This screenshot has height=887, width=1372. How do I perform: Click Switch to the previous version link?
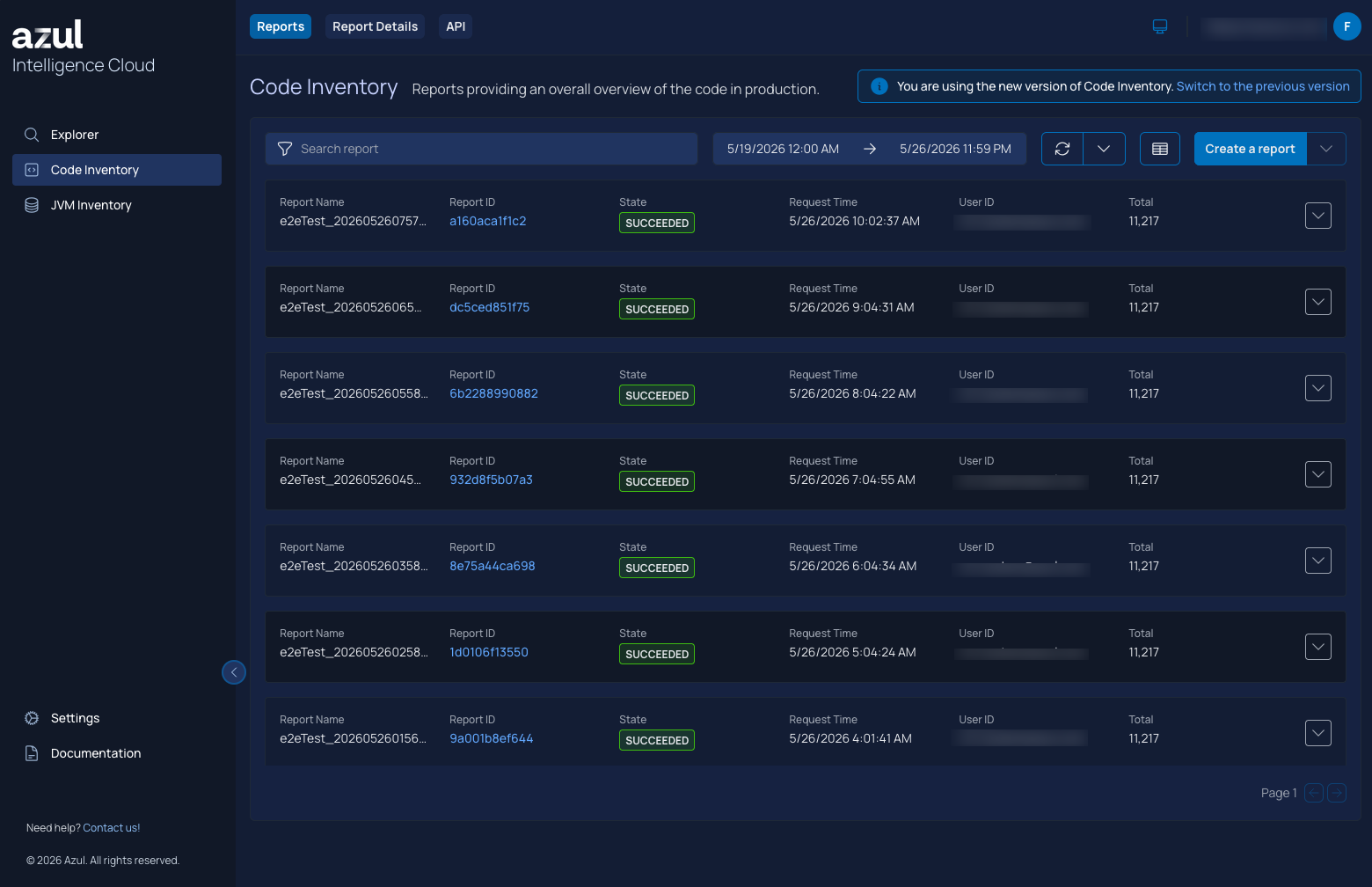tap(1263, 86)
